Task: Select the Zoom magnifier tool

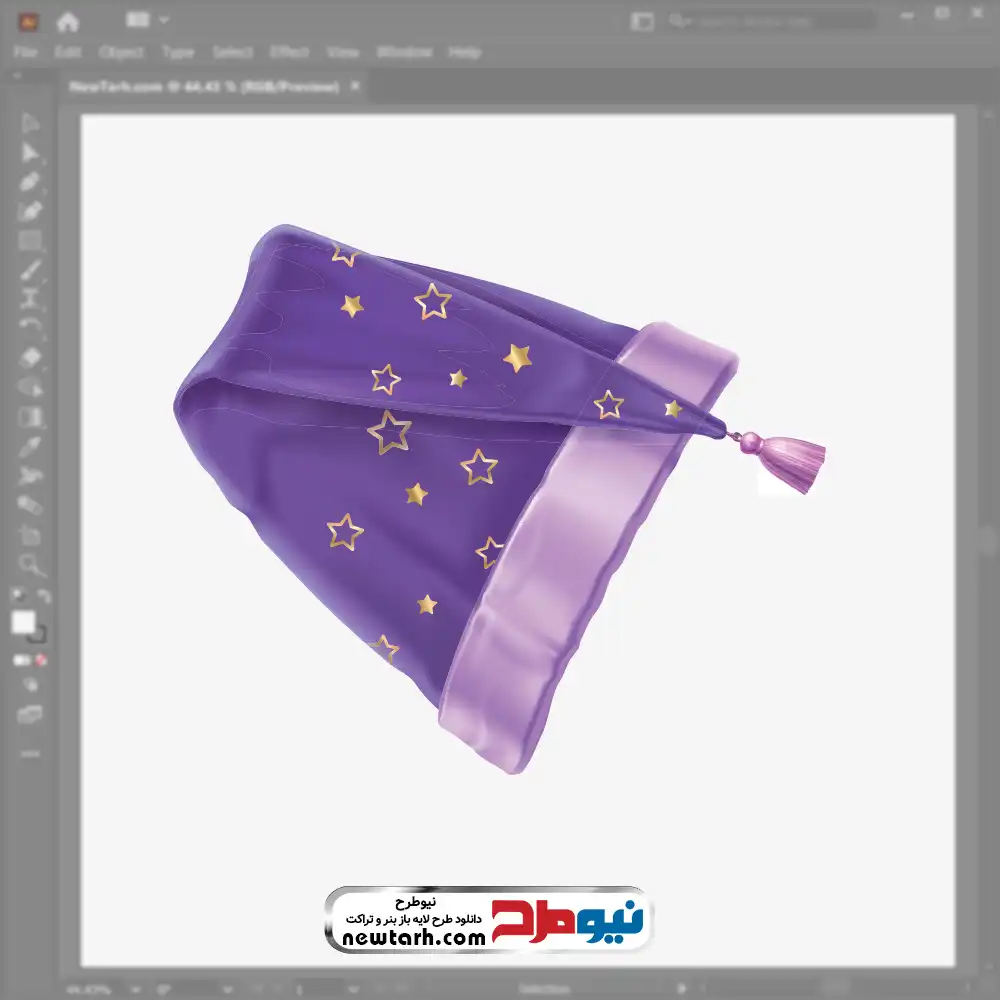Action: [x=30, y=565]
